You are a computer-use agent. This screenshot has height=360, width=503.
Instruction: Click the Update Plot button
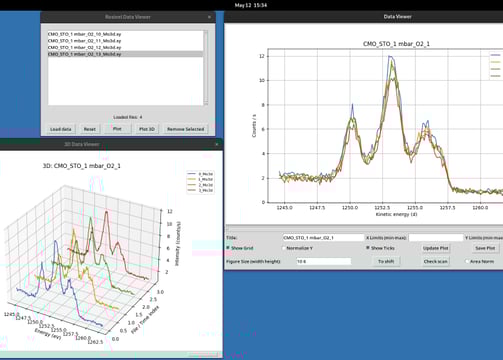point(436,248)
